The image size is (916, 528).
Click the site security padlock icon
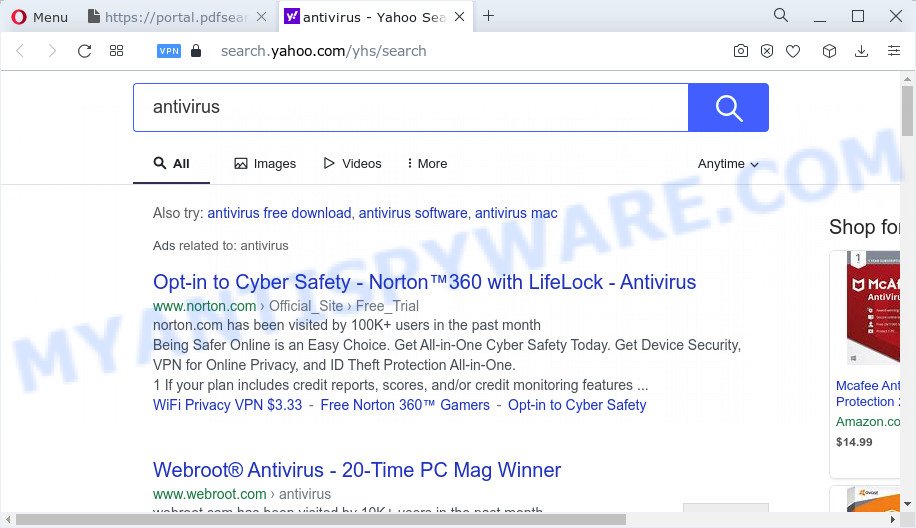tap(196, 51)
